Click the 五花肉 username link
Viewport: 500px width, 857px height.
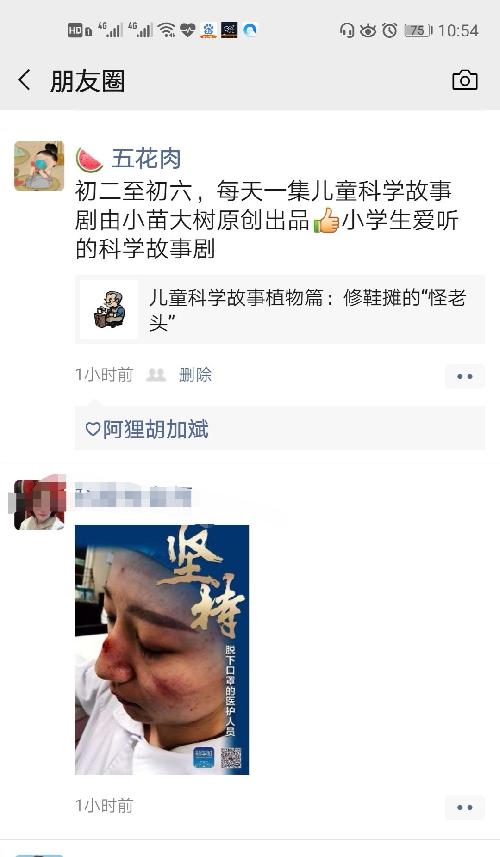[146, 159]
